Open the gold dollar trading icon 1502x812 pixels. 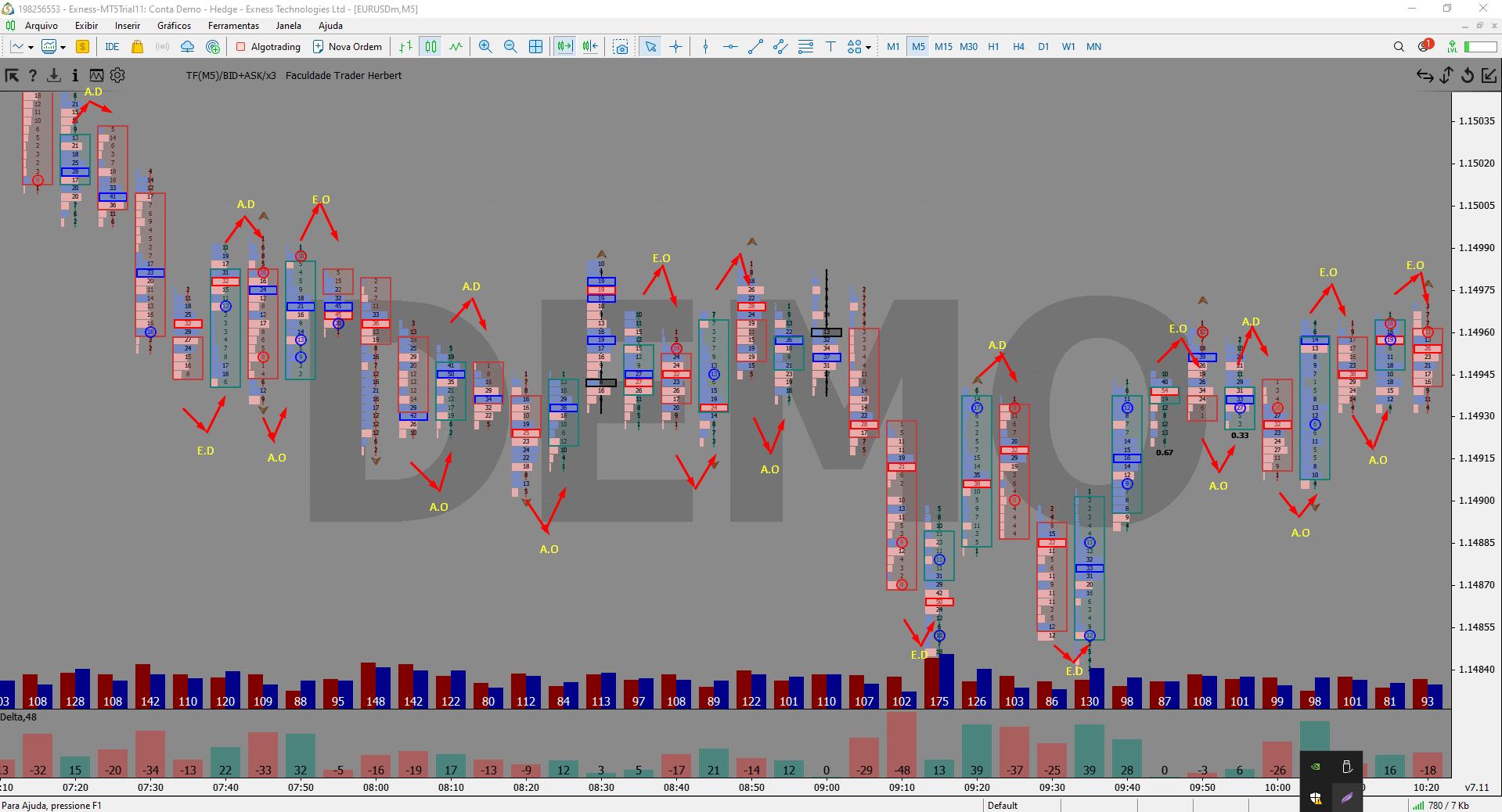[82, 47]
